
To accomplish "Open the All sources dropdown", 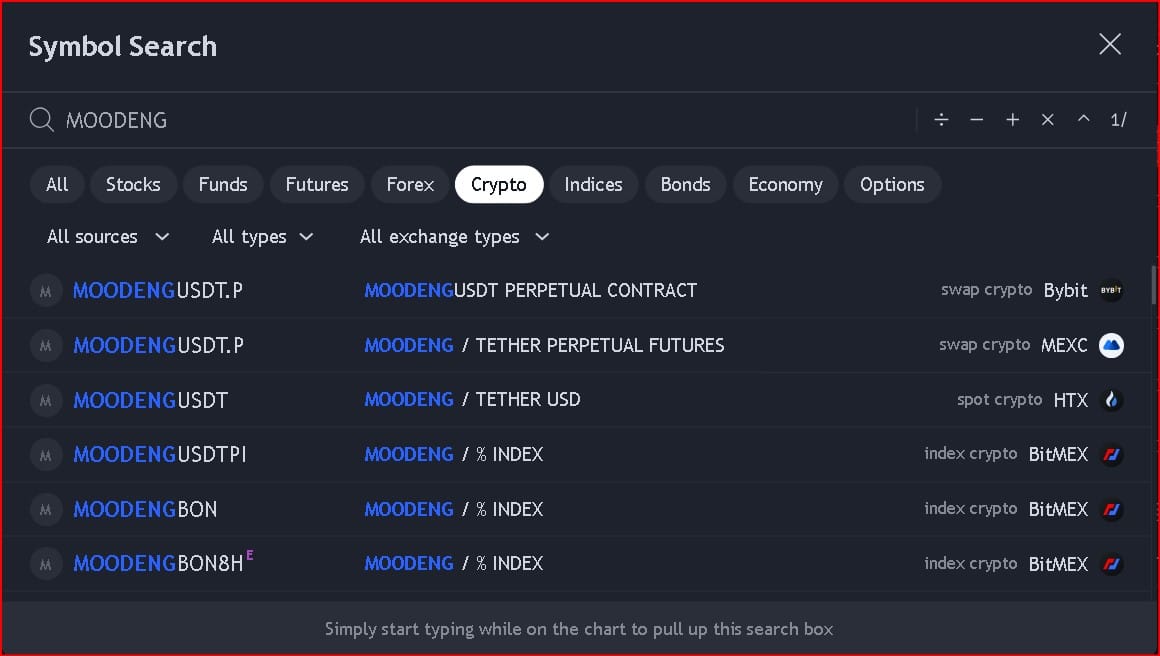I will 108,237.
